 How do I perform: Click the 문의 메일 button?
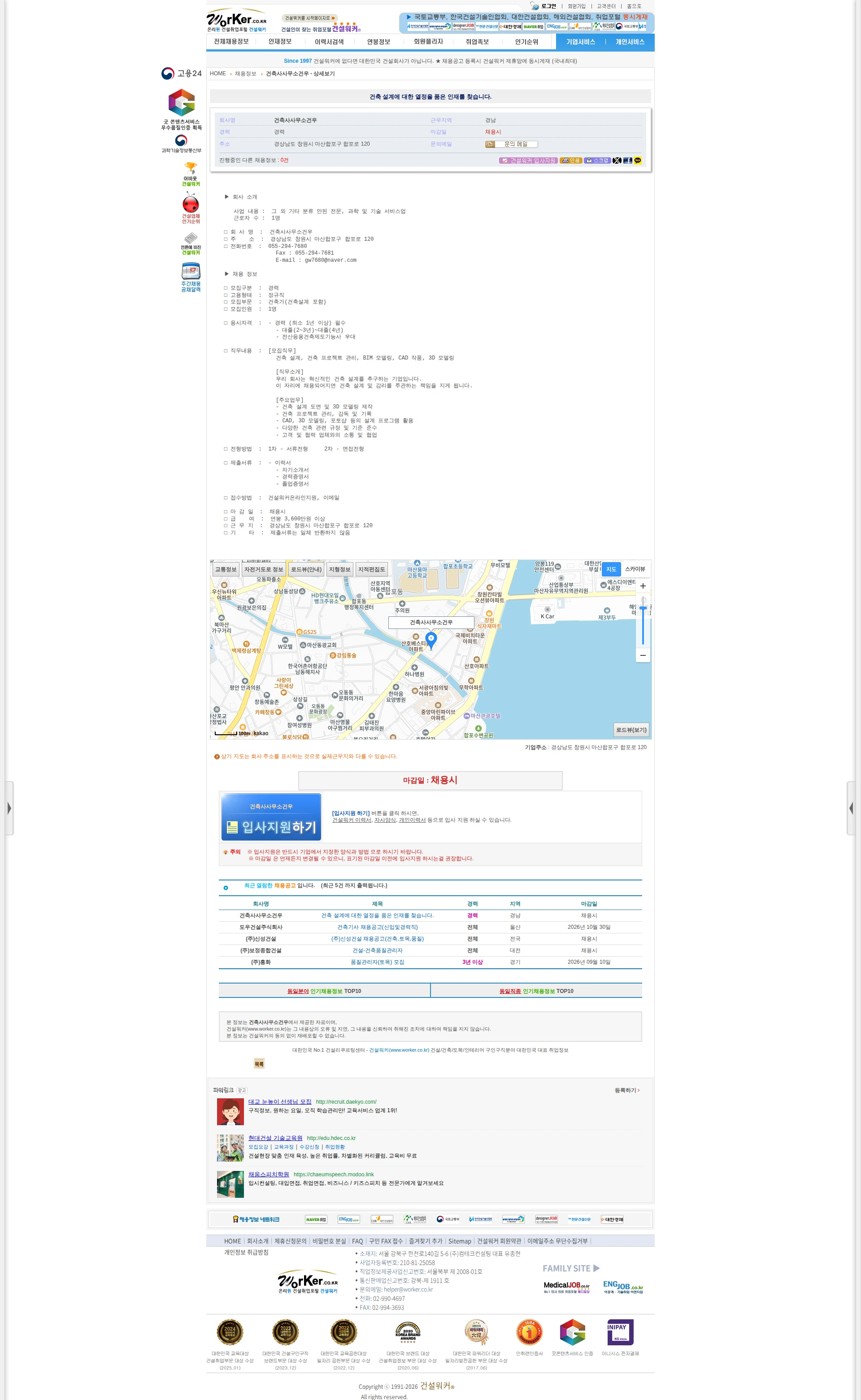[x=511, y=144]
